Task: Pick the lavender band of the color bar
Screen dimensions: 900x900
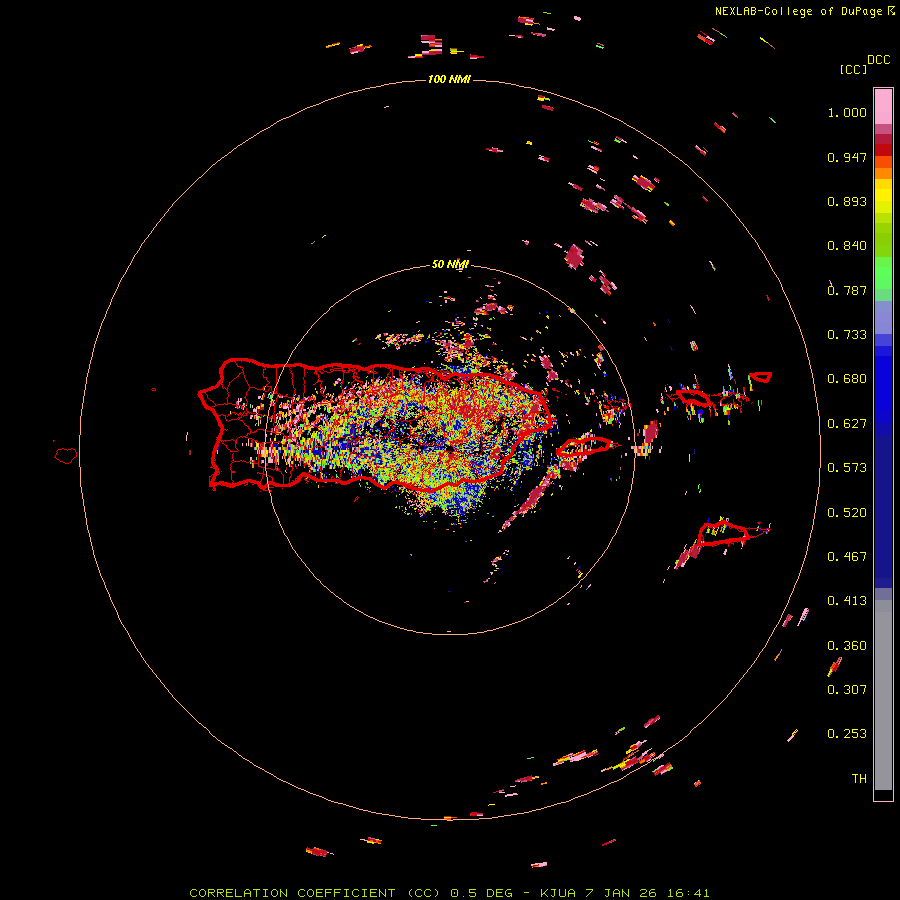Action: click(883, 317)
